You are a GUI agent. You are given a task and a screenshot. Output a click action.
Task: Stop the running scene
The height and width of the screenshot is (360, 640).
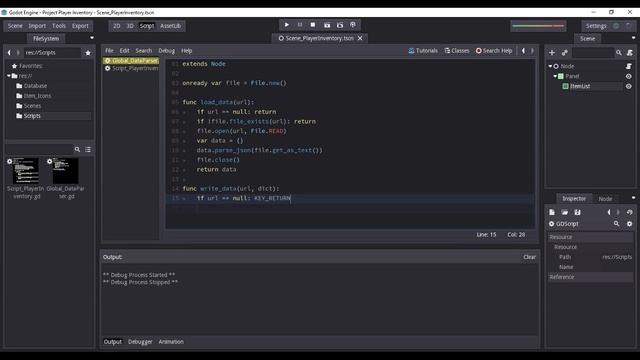pos(313,25)
